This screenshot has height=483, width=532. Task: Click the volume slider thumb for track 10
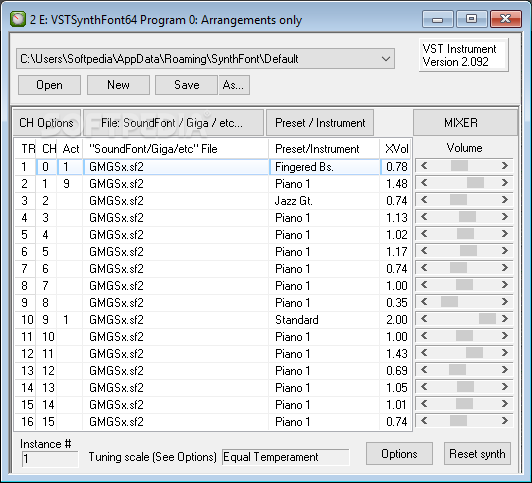487,318
